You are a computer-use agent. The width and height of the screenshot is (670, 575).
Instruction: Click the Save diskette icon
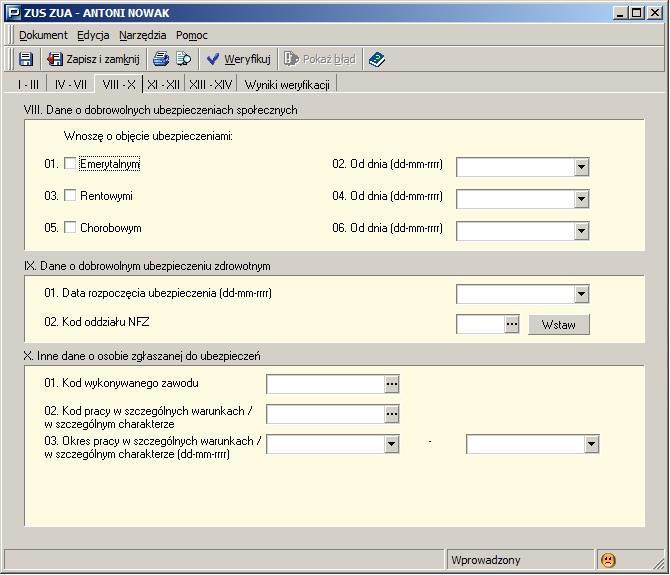point(26,59)
